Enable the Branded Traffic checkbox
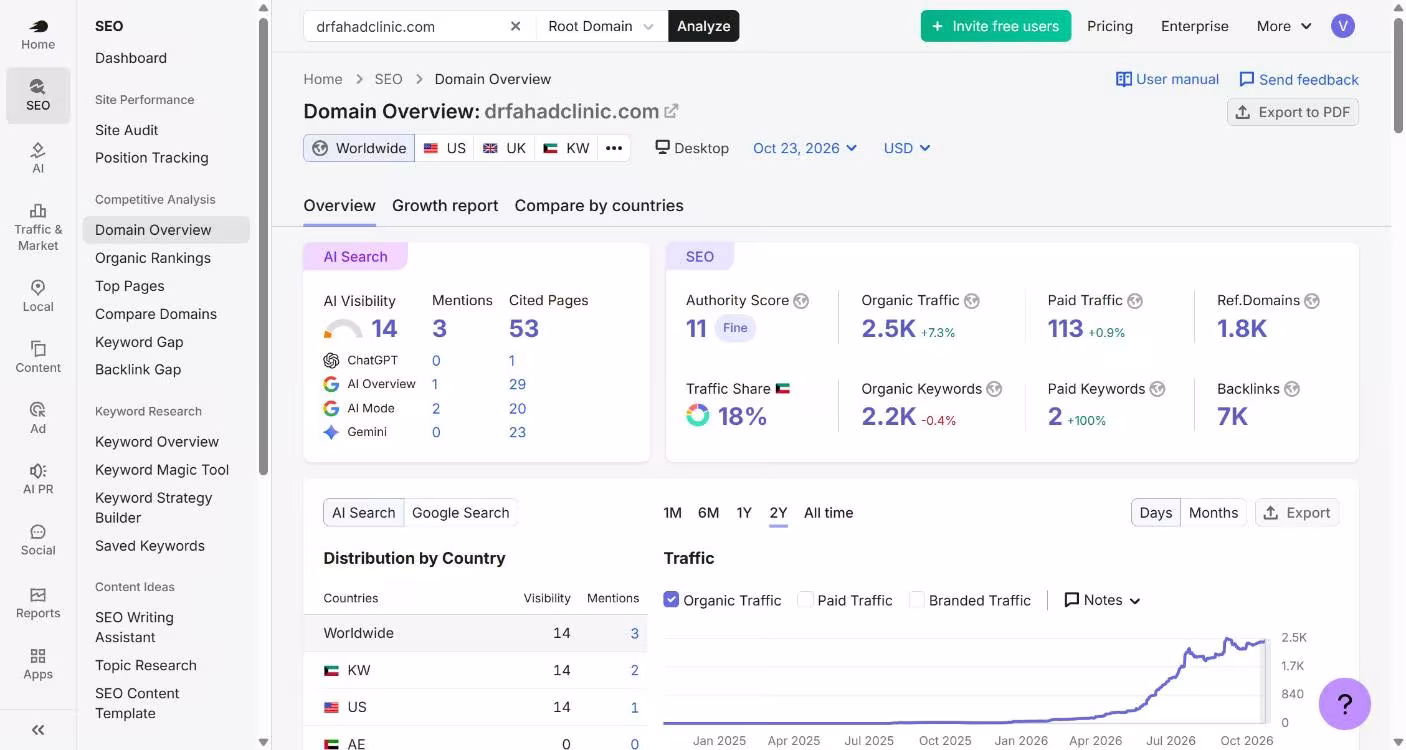Image resolution: width=1406 pixels, height=750 pixels. 916,600
